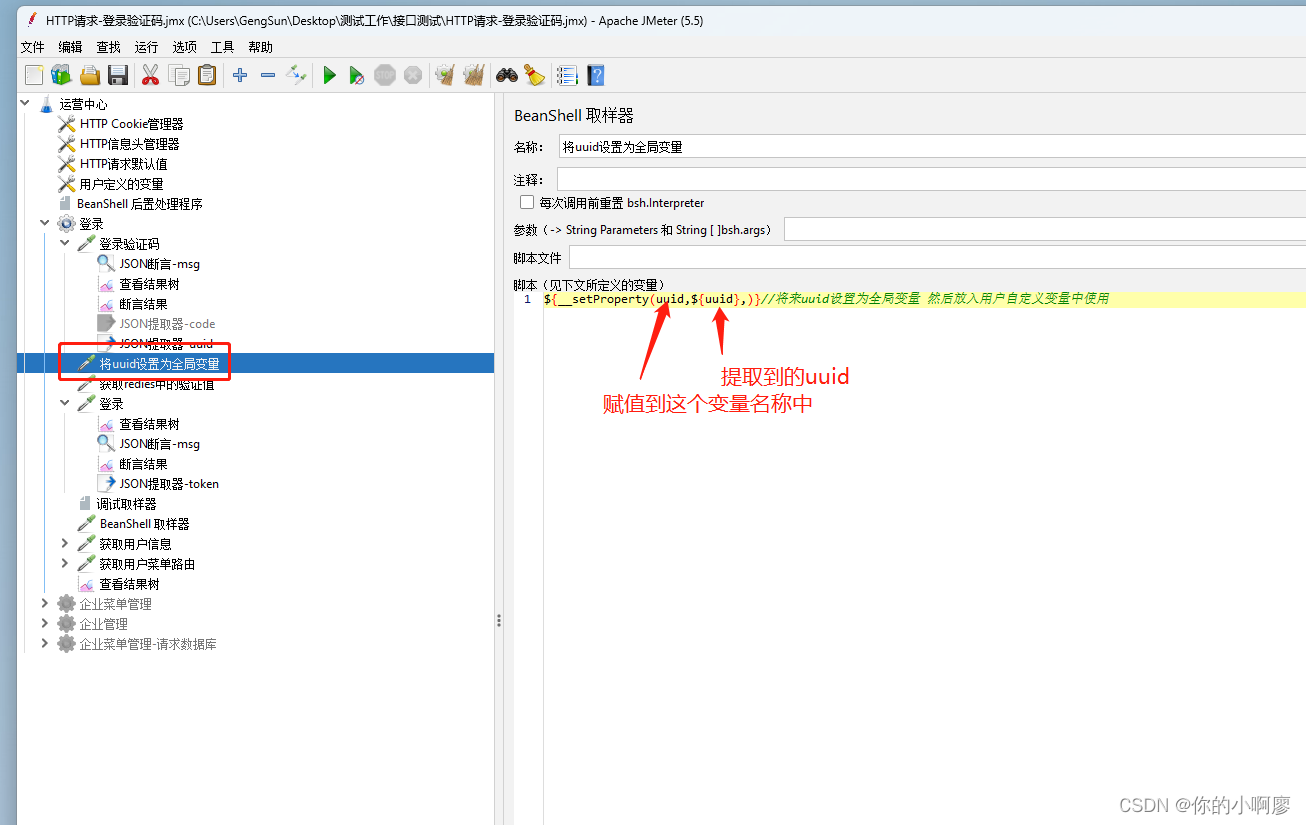Click the greyed Stop sign icon
The width and height of the screenshot is (1306, 825).
385,75
